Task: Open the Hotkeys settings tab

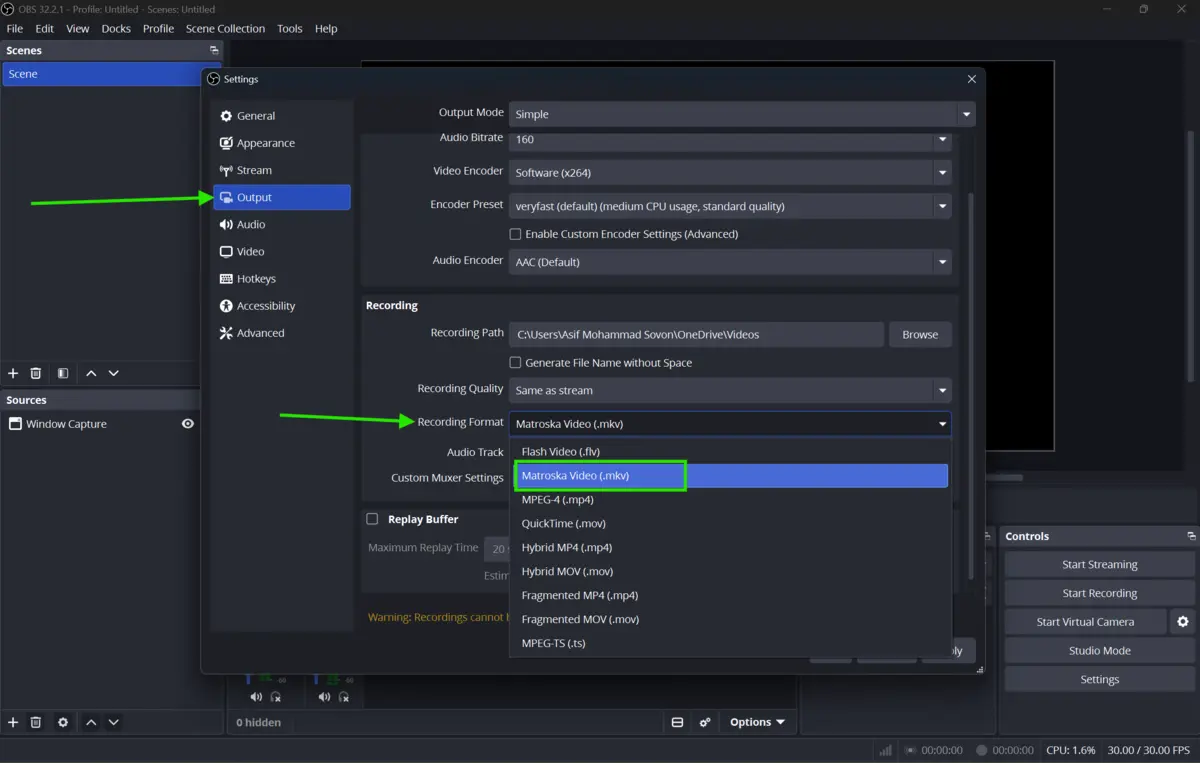Action: [x=282, y=279]
